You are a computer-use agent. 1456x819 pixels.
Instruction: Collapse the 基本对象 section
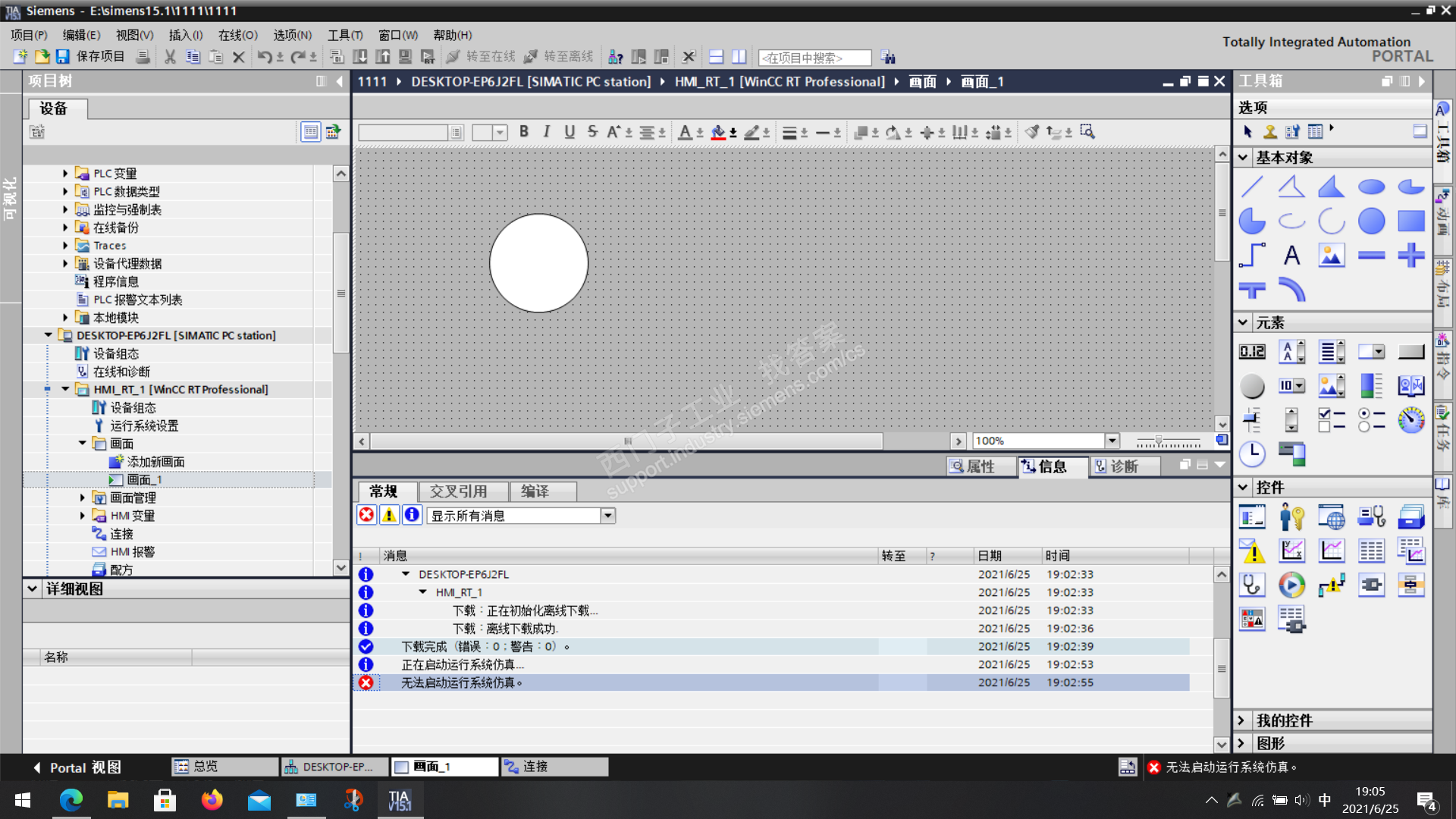click(x=1243, y=158)
